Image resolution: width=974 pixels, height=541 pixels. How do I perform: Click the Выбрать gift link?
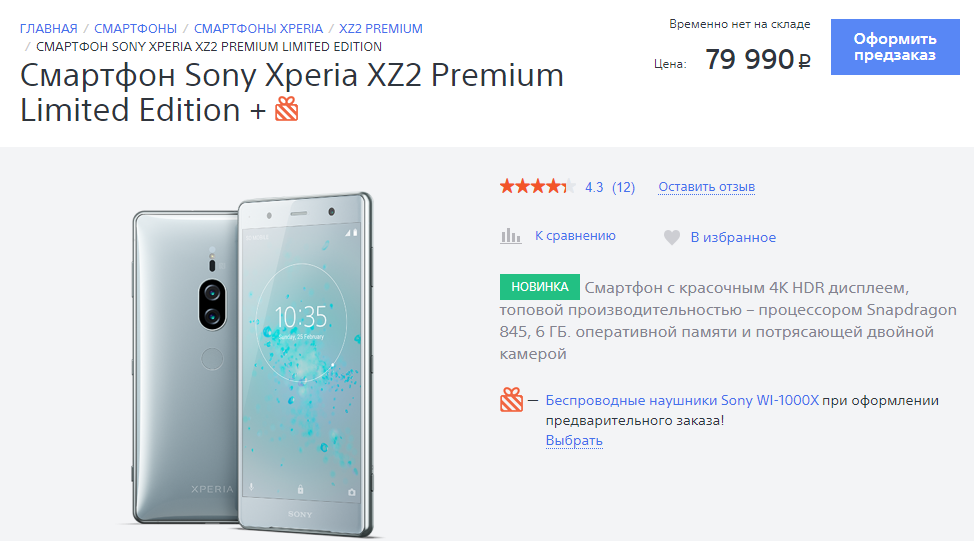pyautogui.click(x=574, y=440)
